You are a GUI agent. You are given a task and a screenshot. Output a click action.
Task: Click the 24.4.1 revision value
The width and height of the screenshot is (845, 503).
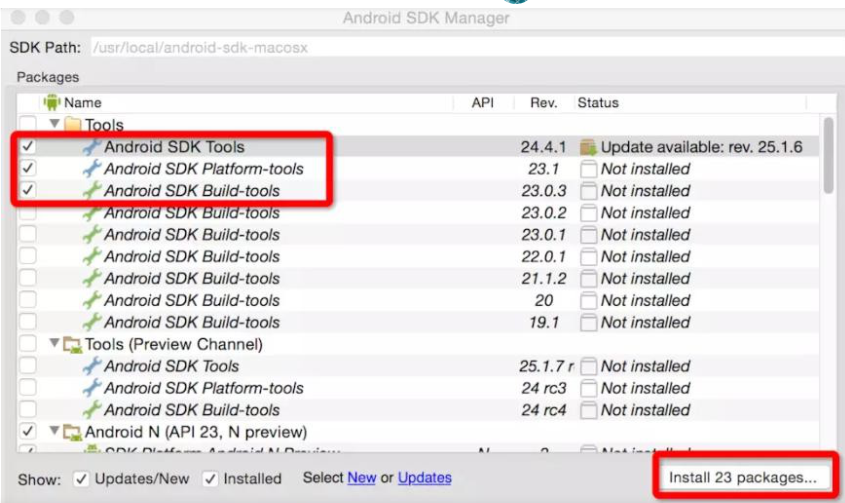[543, 147]
